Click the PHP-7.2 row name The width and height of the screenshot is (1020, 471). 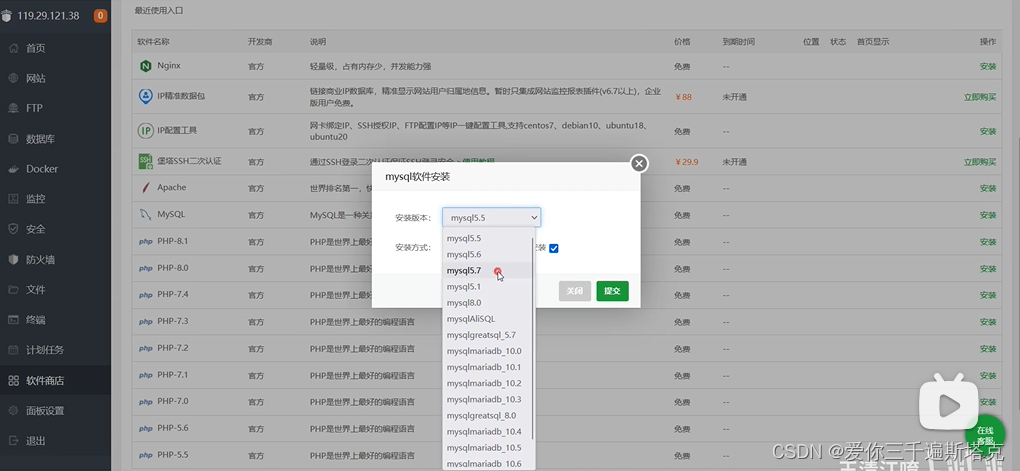(x=173, y=348)
